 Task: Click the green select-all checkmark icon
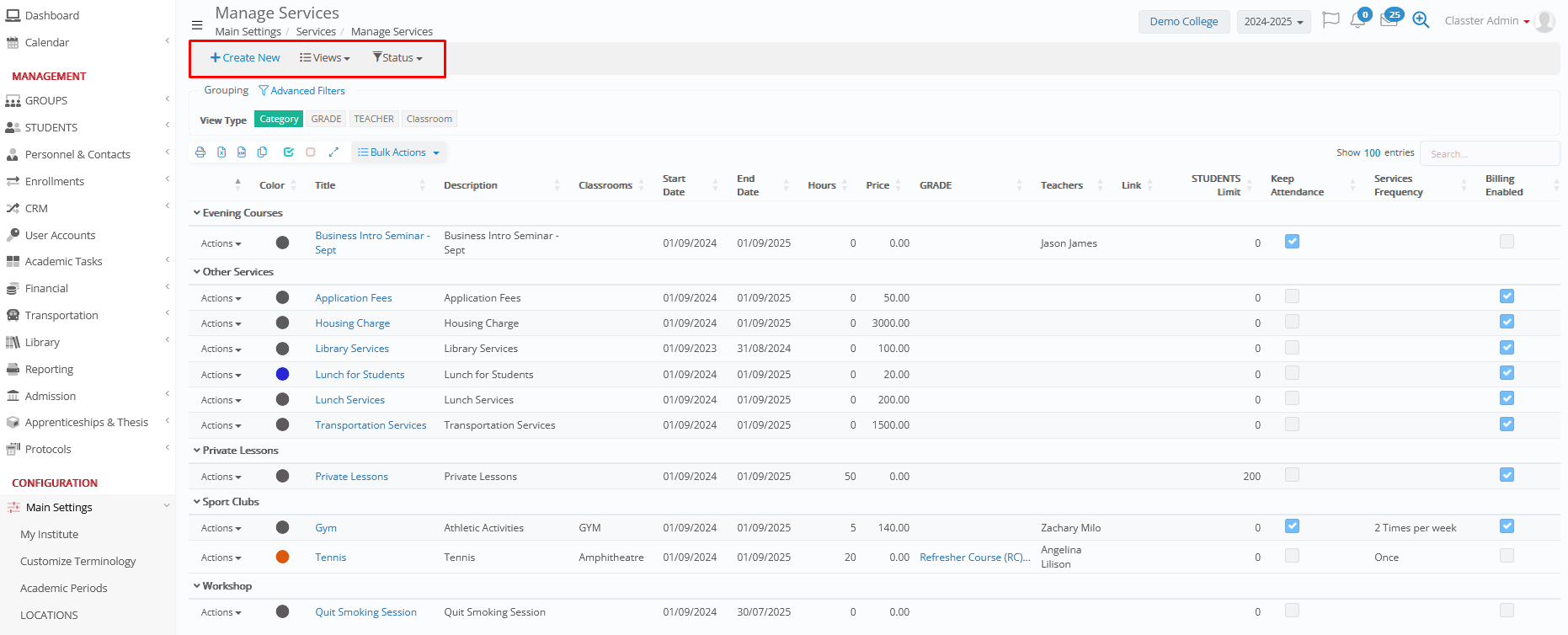(x=289, y=152)
